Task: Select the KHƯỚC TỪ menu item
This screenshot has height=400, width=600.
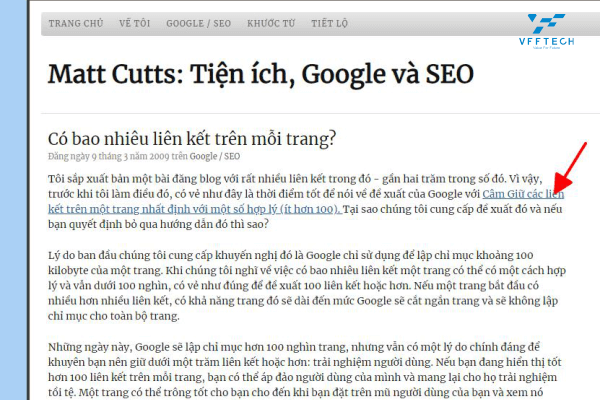Action: [271, 23]
